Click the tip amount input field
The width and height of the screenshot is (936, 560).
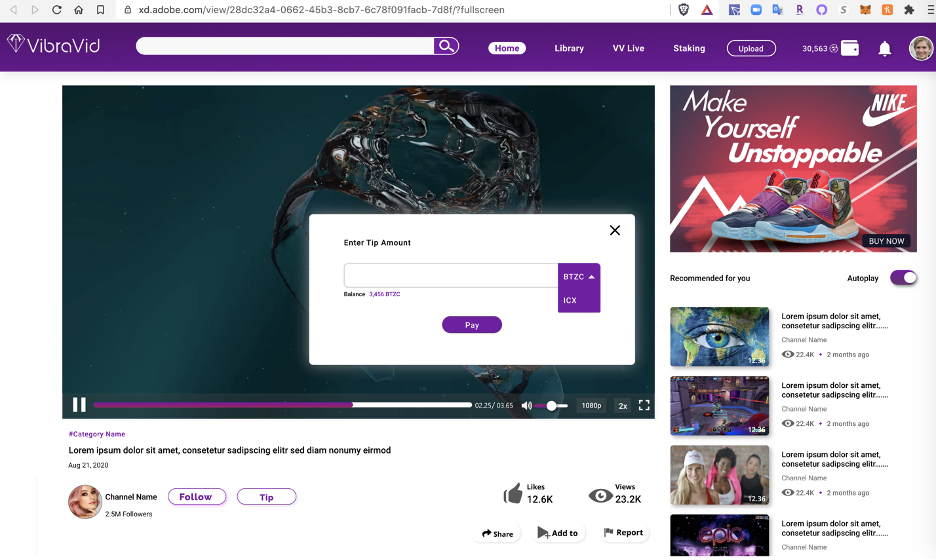point(450,276)
